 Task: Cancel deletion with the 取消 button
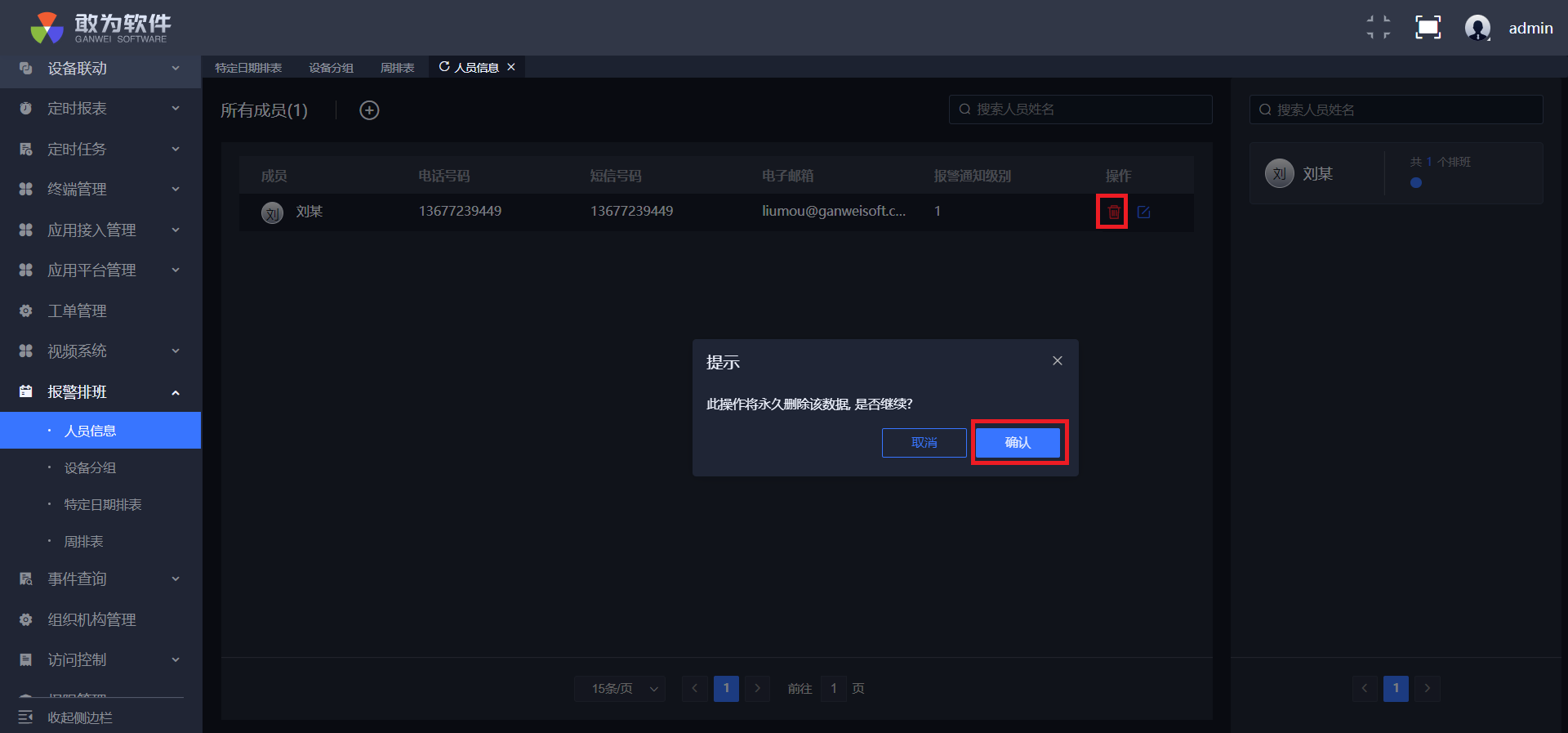pos(924,442)
